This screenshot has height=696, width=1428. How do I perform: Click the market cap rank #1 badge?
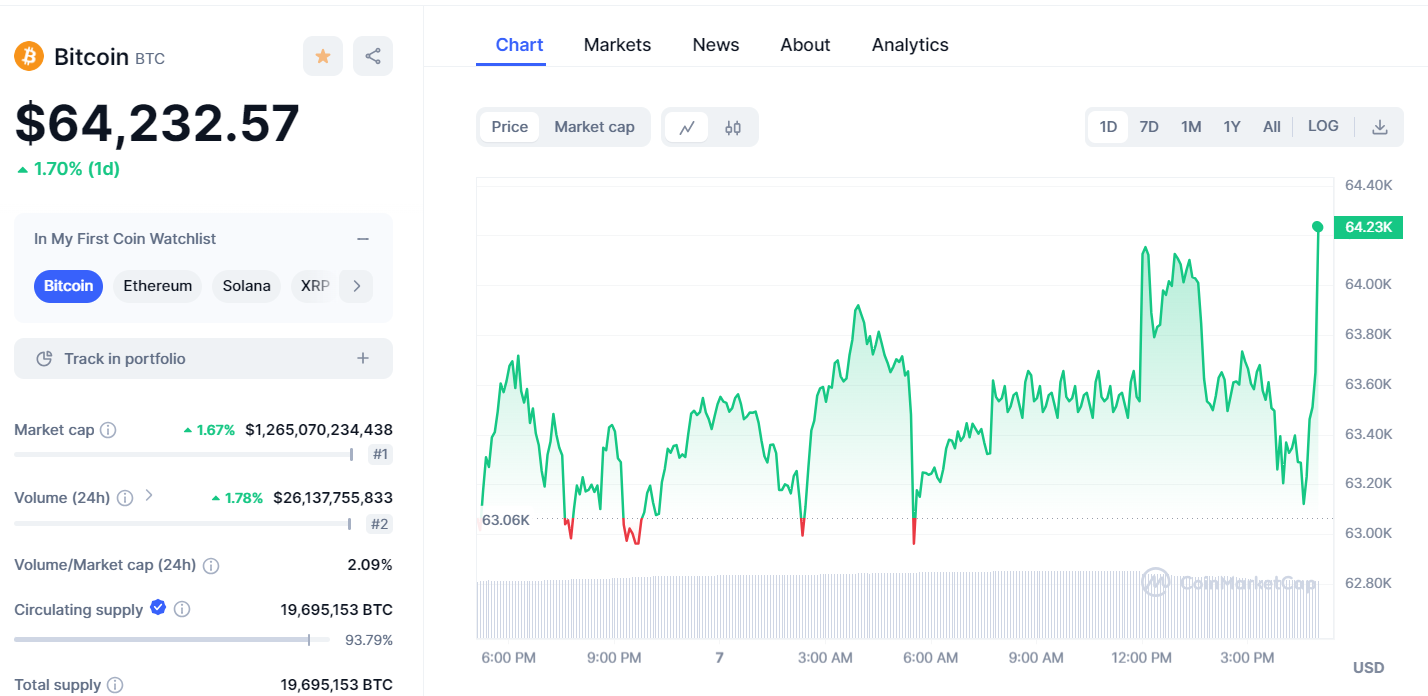(380, 455)
